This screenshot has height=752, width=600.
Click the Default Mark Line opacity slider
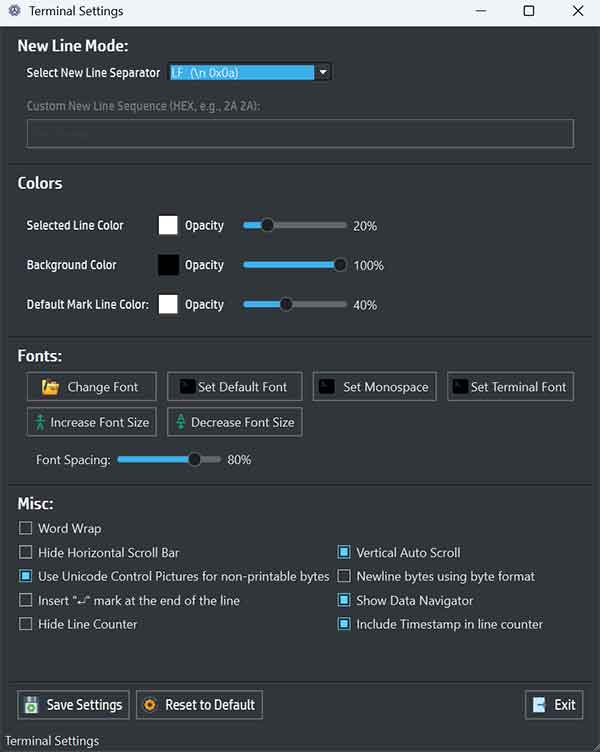pyautogui.click(x=286, y=304)
